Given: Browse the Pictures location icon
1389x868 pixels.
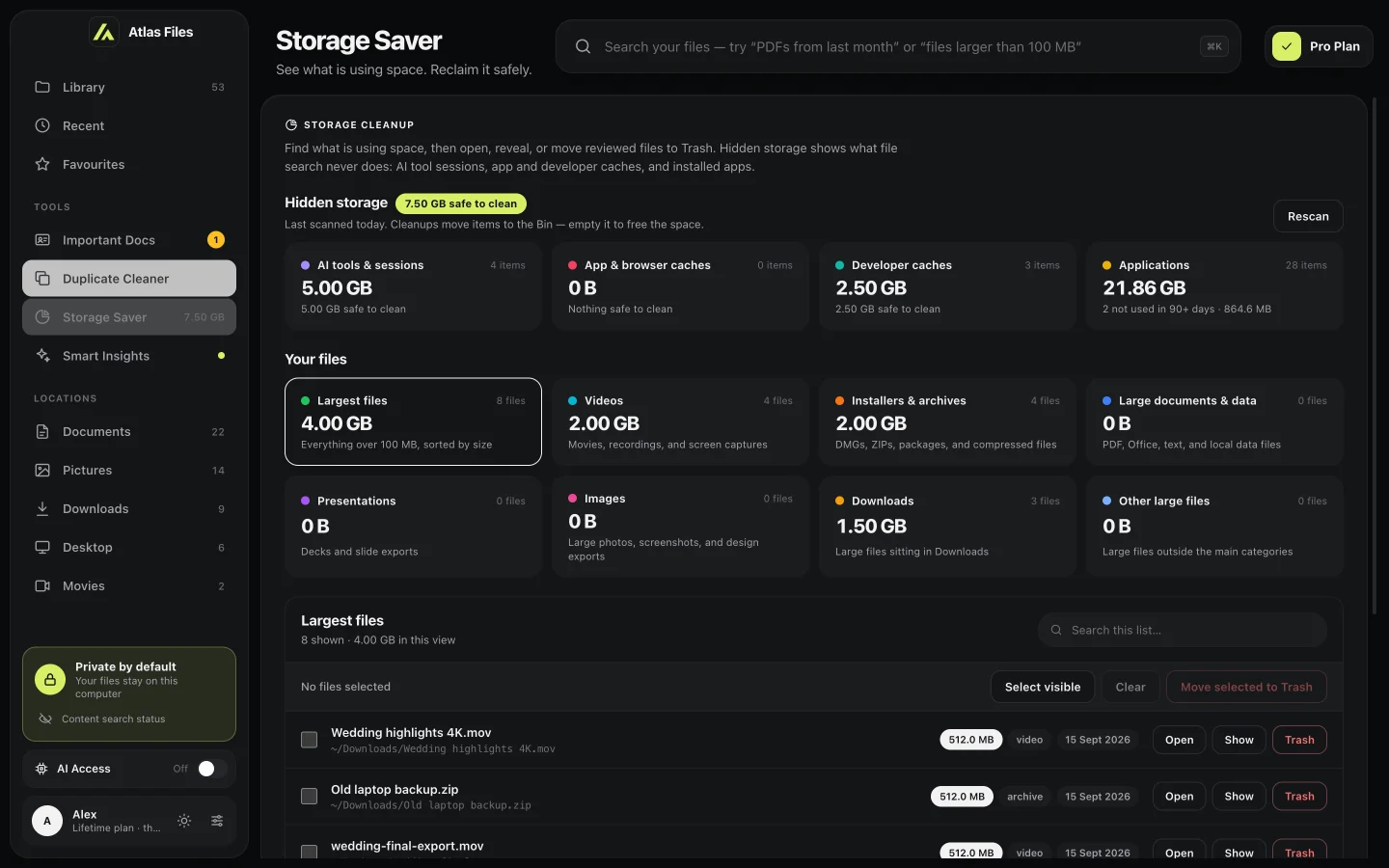Looking at the screenshot, I should point(42,471).
